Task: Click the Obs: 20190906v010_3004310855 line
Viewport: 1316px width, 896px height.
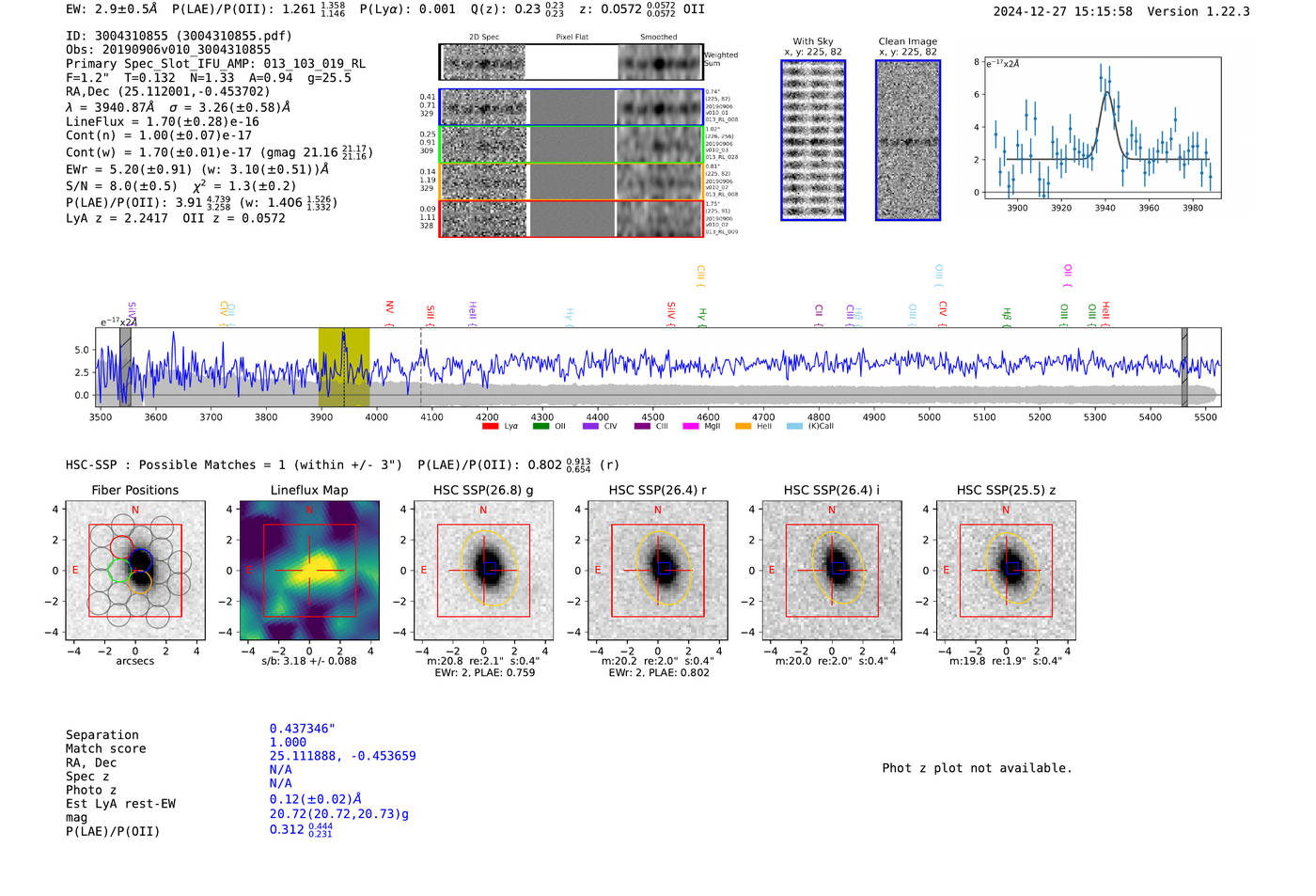Action: [x=168, y=50]
